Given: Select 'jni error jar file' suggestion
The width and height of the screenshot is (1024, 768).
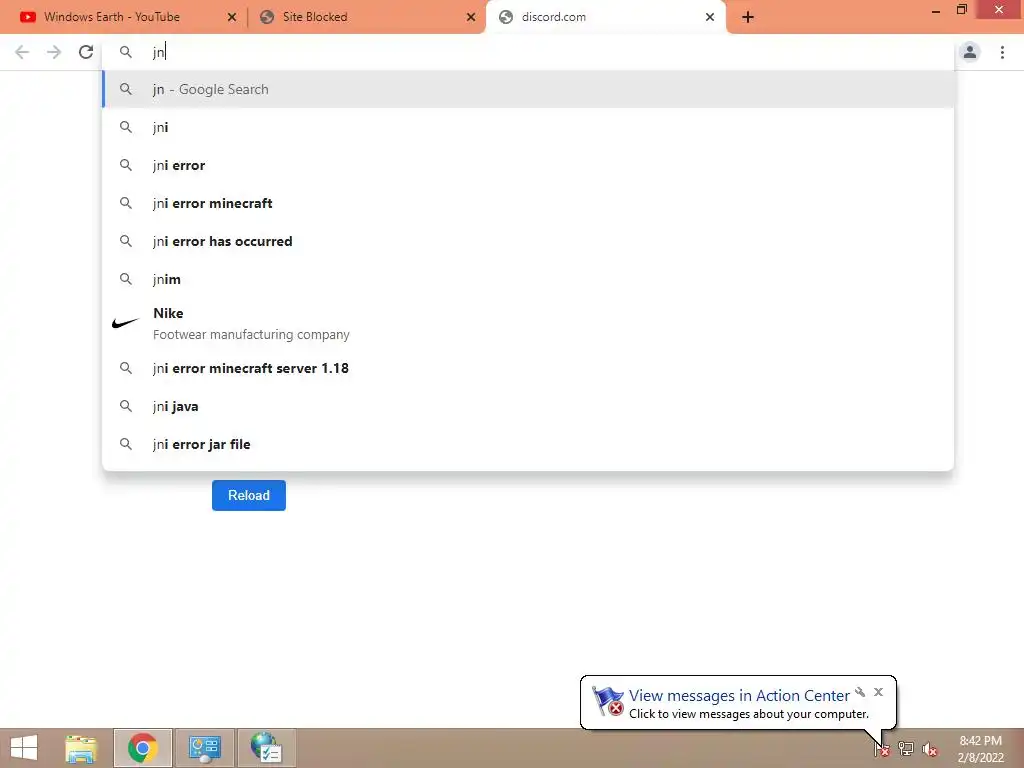Looking at the screenshot, I should pos(528,444).
